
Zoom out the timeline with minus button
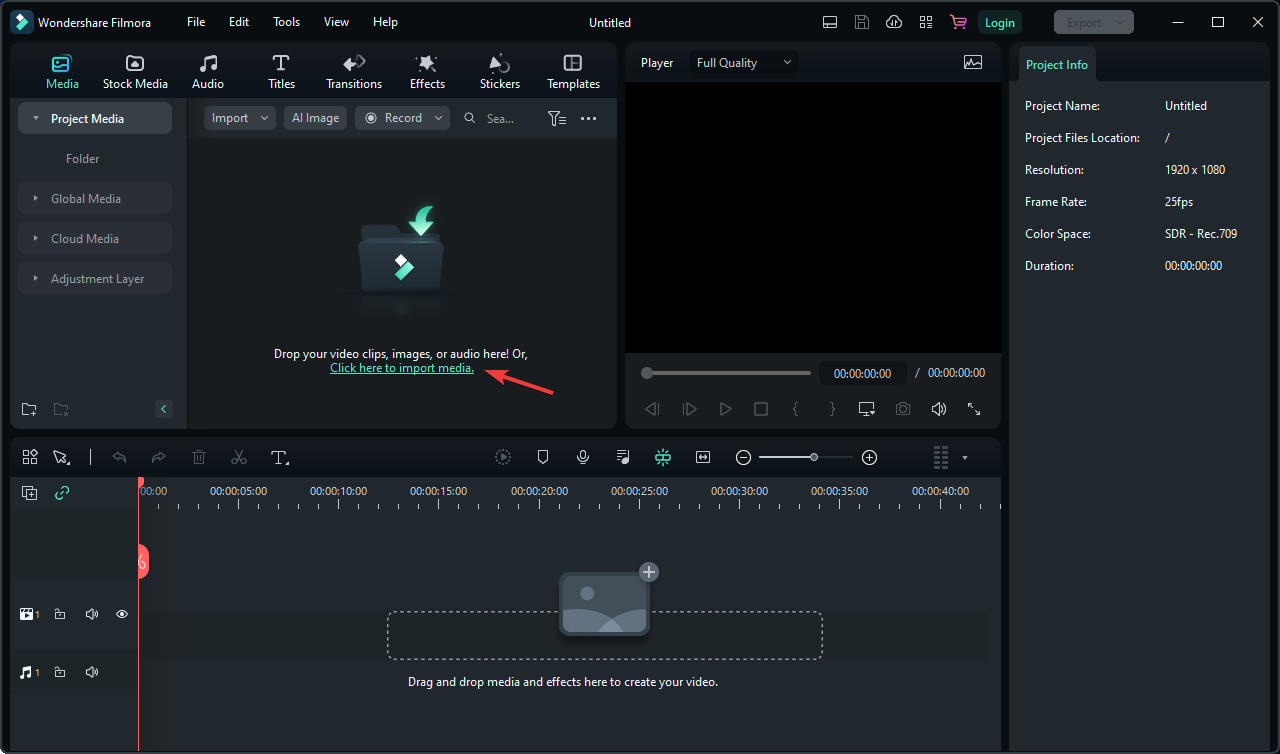[x=743, y=457]
